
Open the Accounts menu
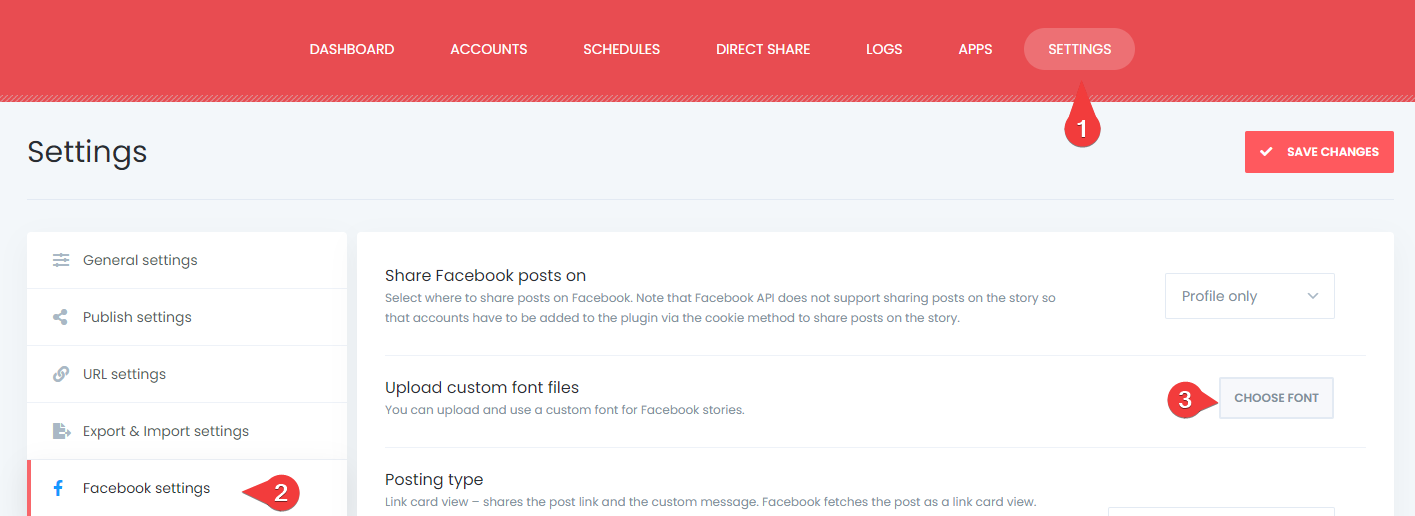[489, 49]
